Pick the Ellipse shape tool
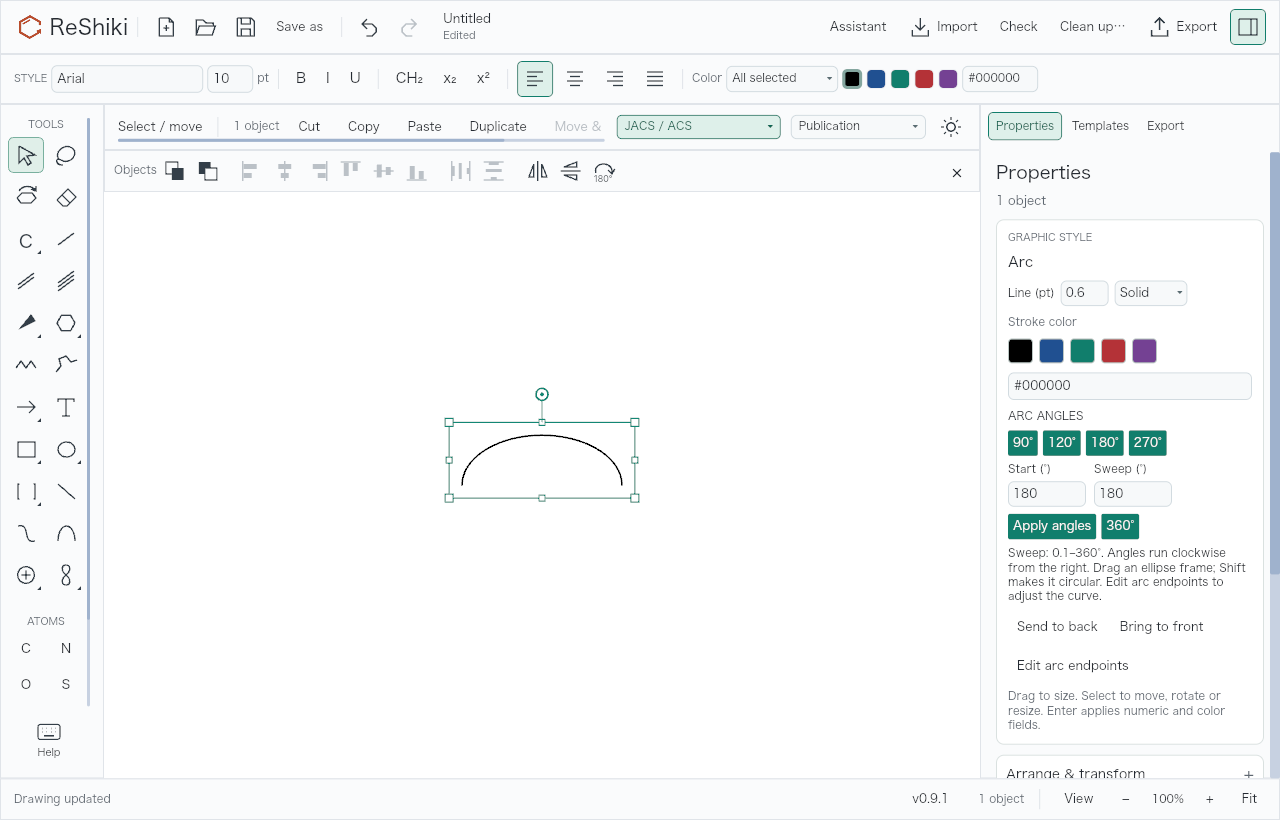The image size is (1280, 820). (x=66, y=449)
